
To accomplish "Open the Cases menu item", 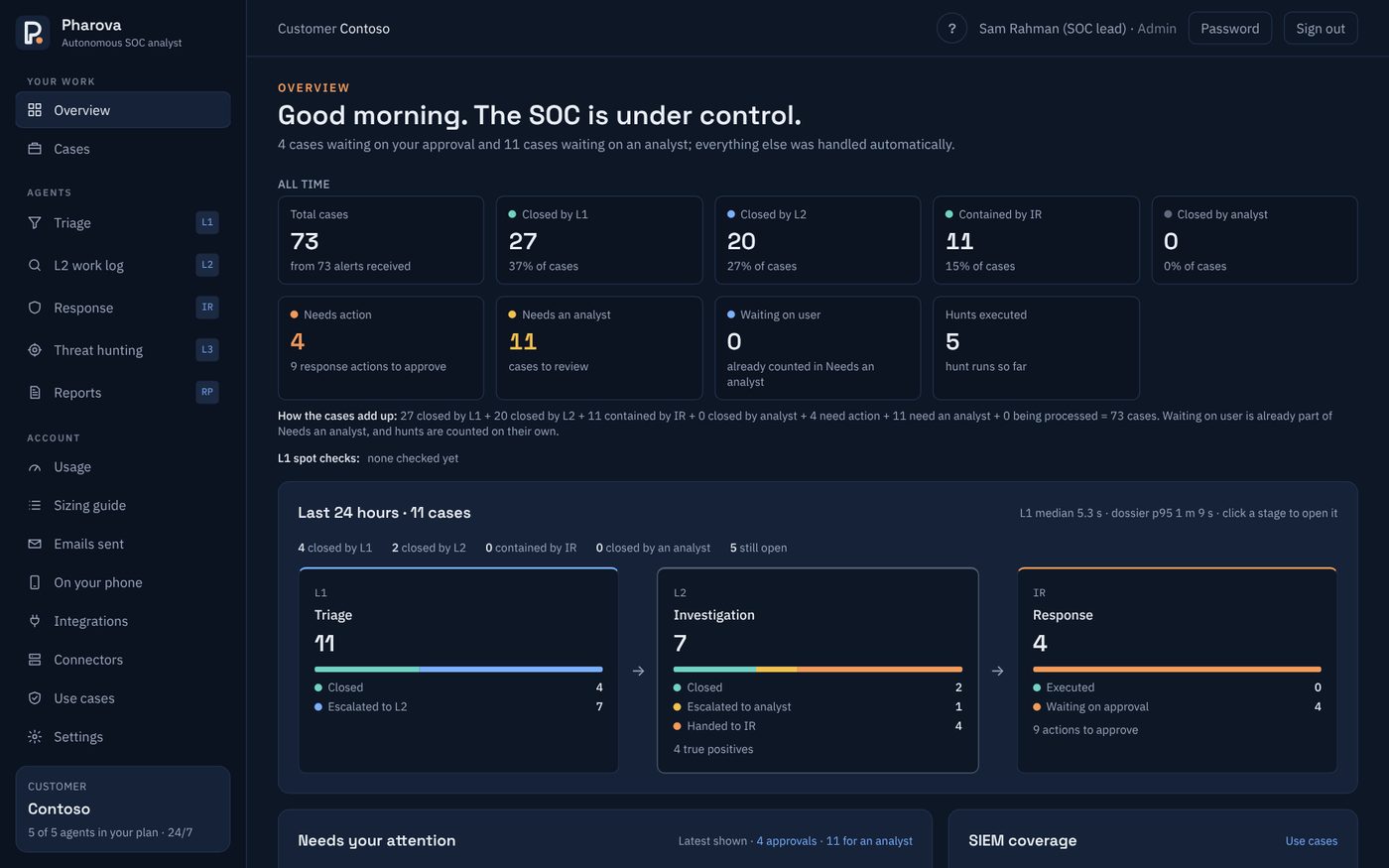I will pos(123,149).
